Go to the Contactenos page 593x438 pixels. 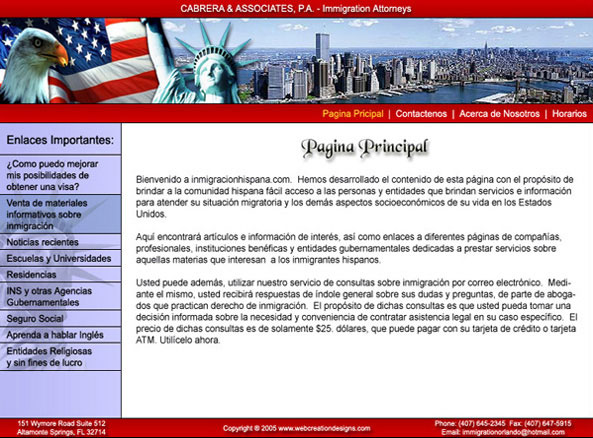pos(421,114)
